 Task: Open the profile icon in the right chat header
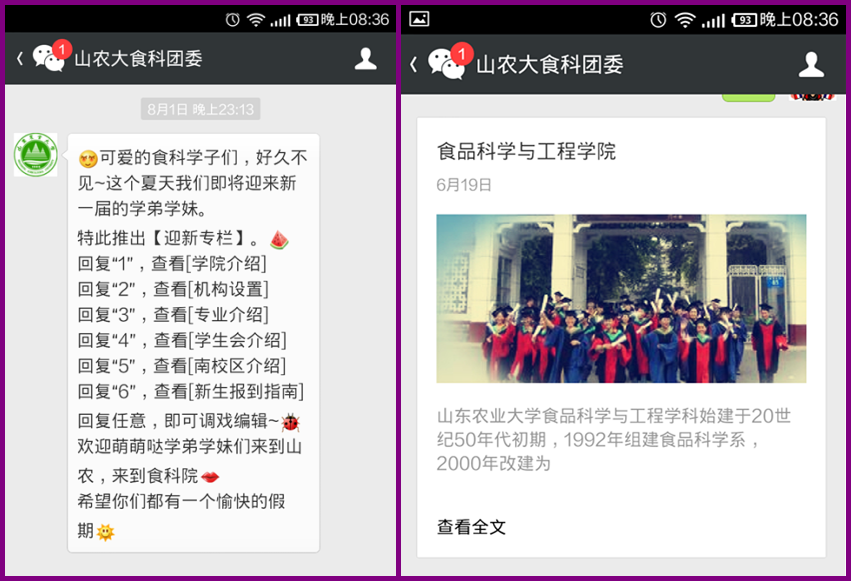pos(811,65)
